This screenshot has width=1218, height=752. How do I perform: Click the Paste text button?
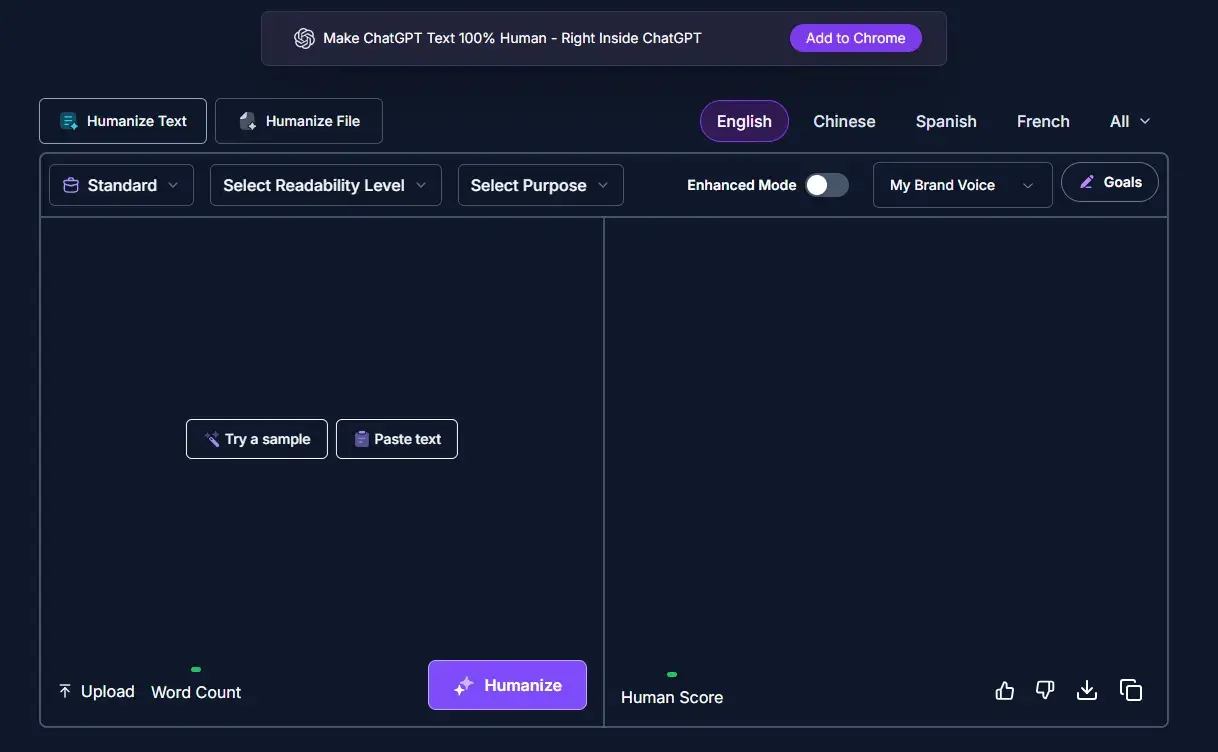[x=397, y=439]
